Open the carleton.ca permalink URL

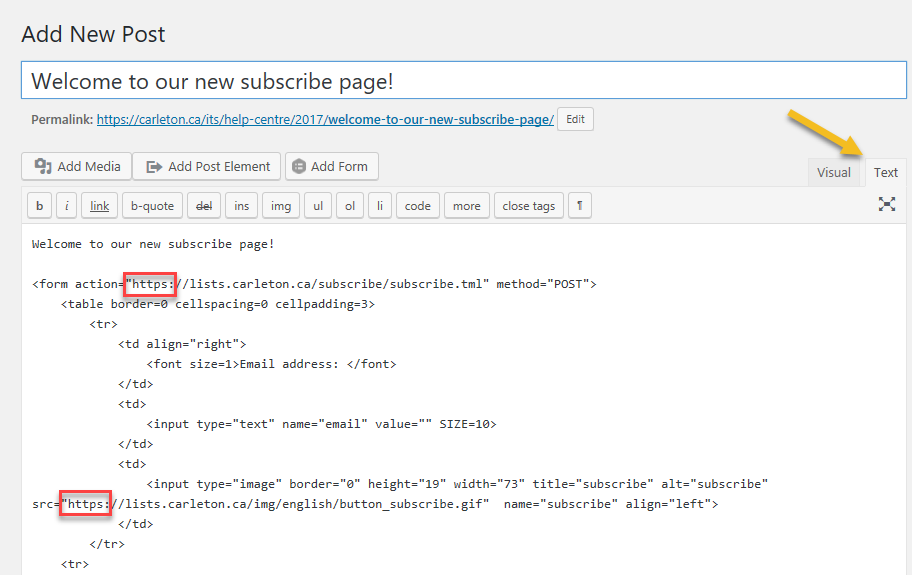(325, 120)
